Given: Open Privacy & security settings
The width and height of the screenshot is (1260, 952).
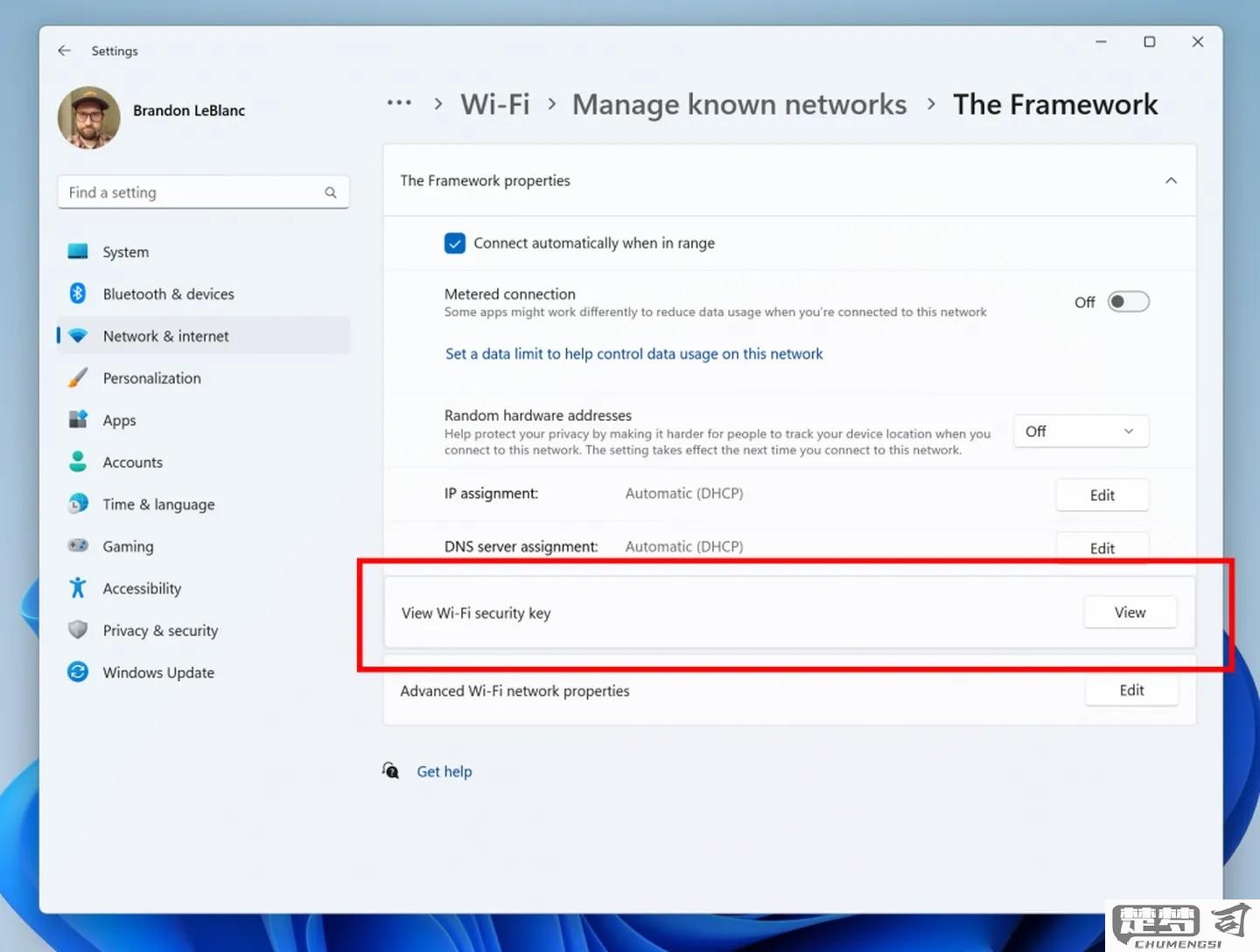Looking at the screenshot, I should (x=203, y=630).
